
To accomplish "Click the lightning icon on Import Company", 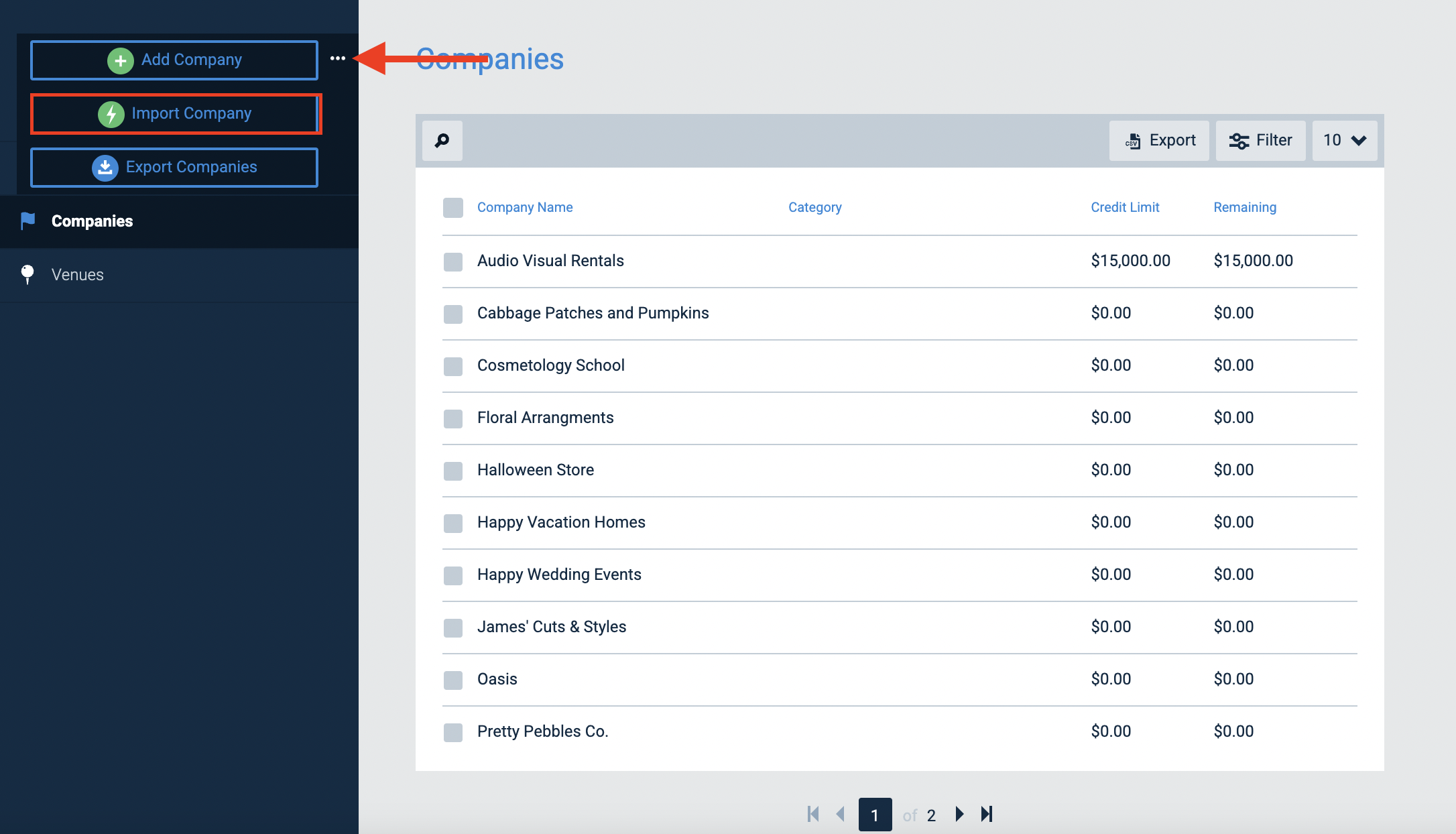I will 111,114.
